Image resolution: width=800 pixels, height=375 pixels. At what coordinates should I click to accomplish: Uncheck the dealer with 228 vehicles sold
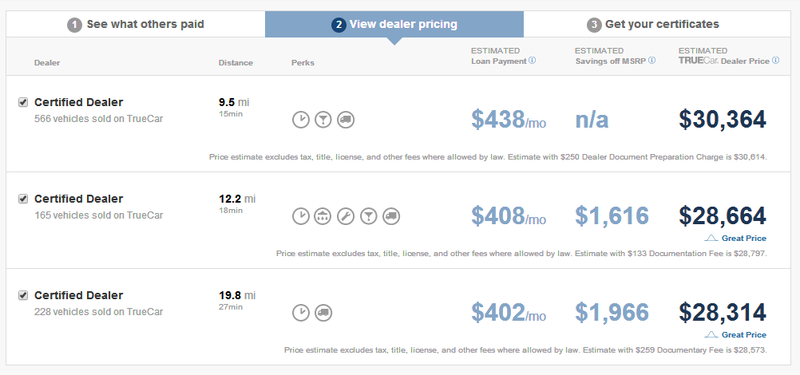pyautogui.click(x=23, y=295)
